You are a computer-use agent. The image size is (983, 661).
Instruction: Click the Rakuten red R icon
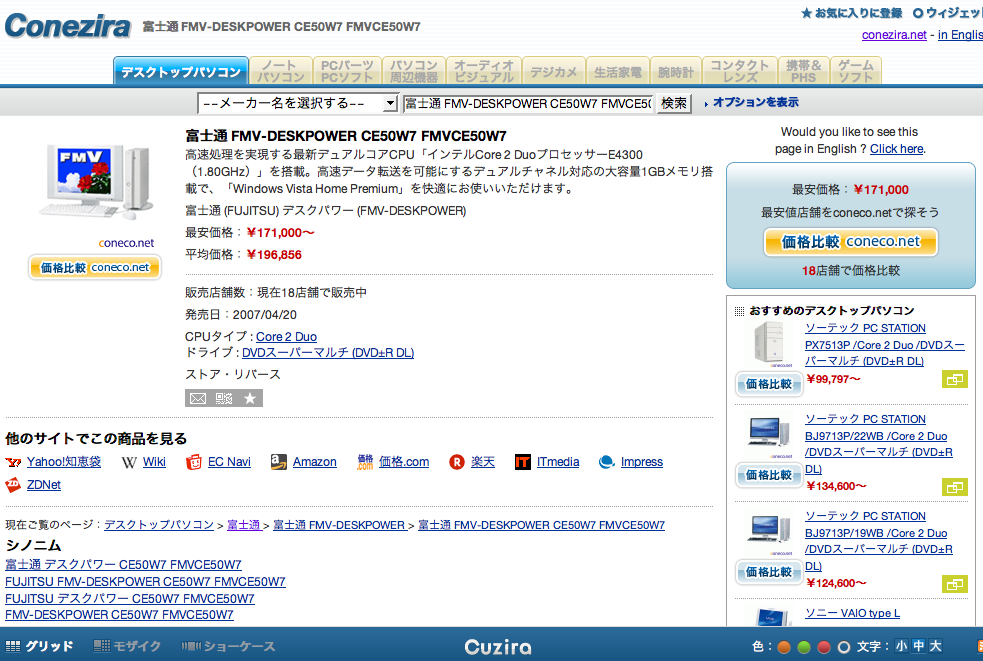(x=457, y=462)
